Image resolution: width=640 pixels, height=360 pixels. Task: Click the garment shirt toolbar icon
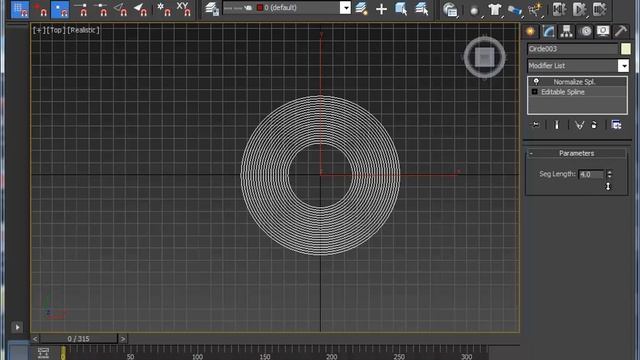tap(495, 10)
